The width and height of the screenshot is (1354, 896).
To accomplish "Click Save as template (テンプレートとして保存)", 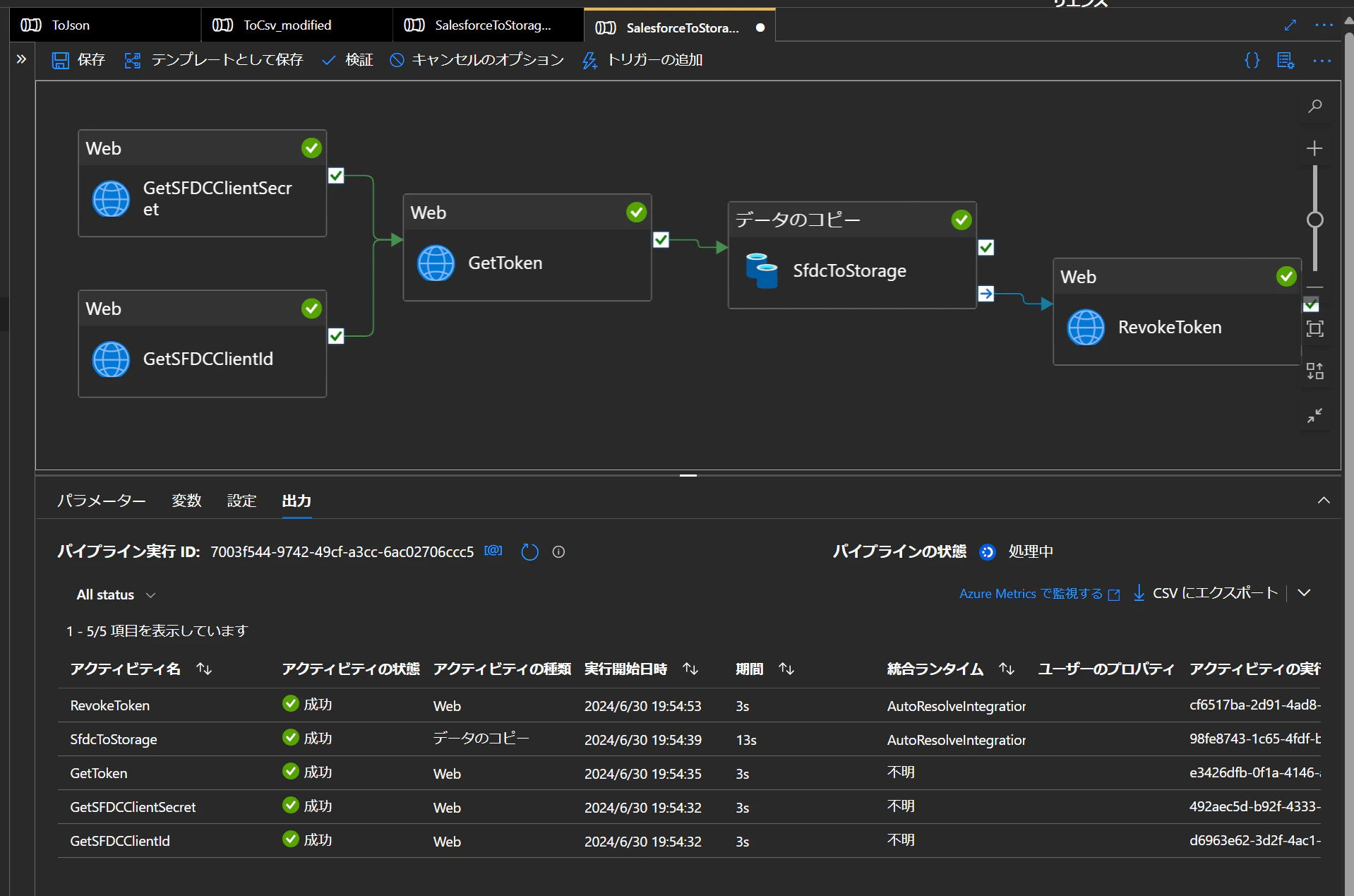I will [x=213, y=60].
